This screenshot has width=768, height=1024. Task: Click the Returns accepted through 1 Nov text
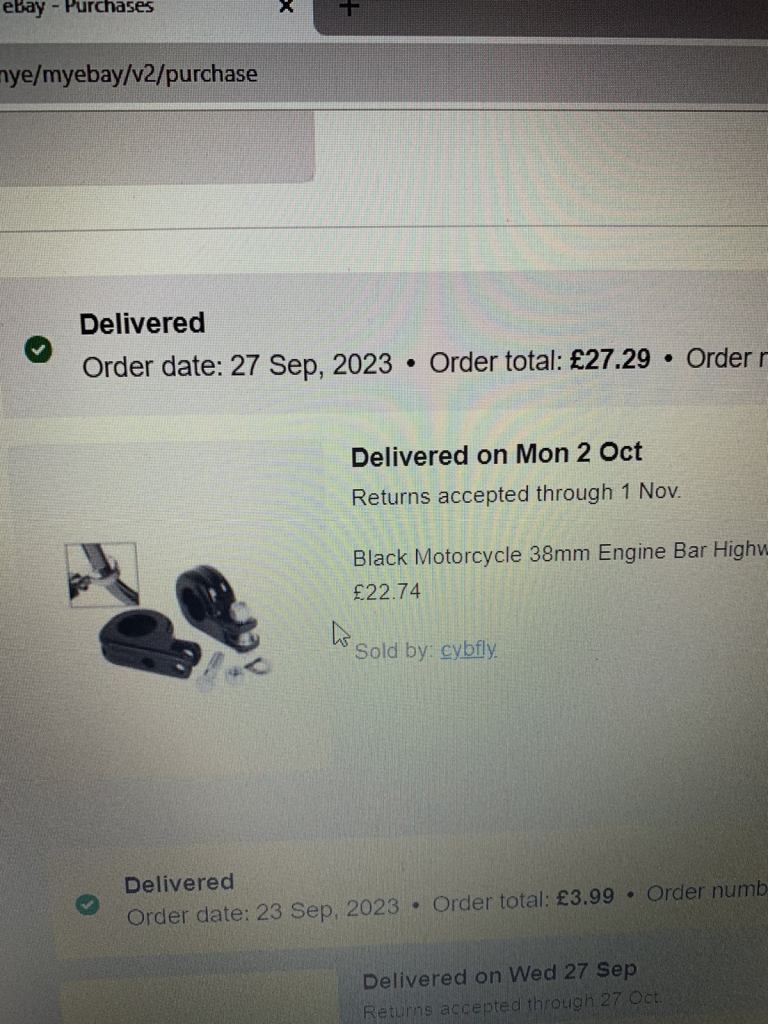click(516, 494)
